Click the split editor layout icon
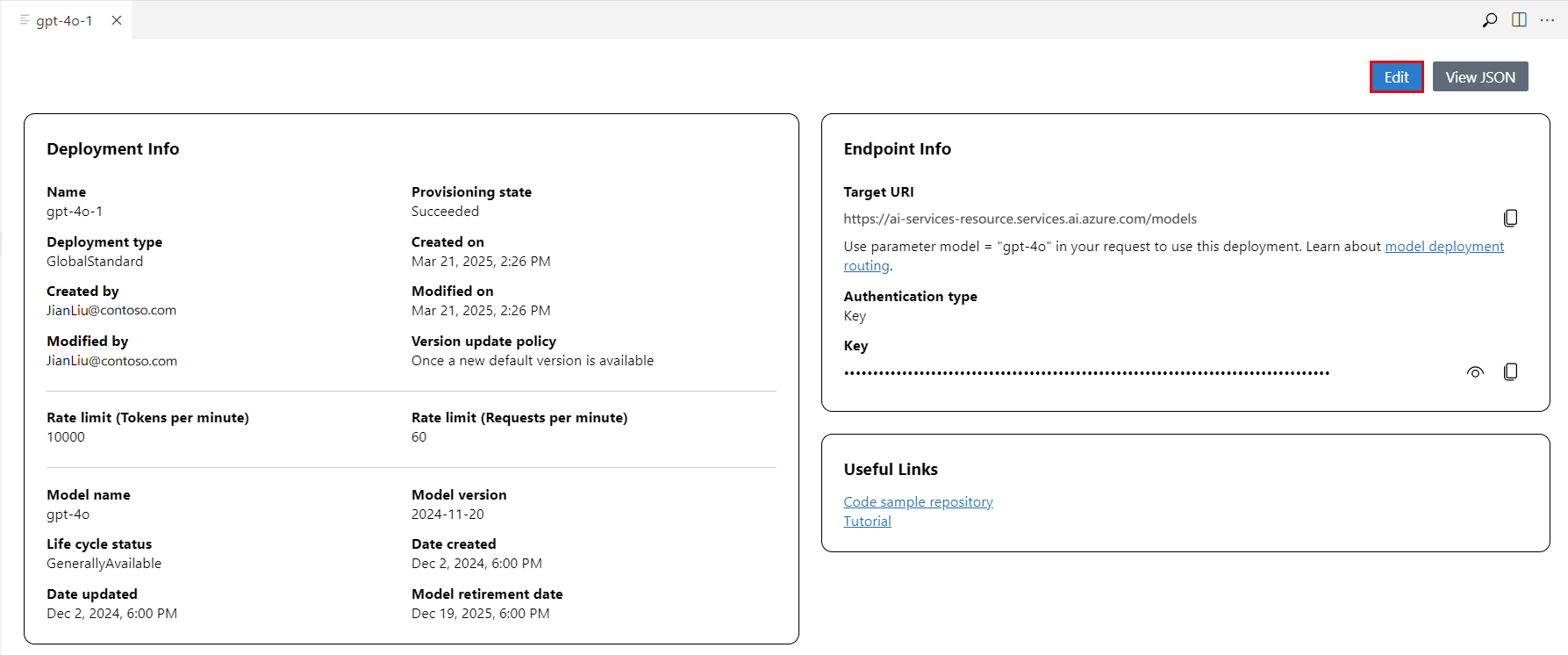Screen dimensions: 1568x655 [1519, 20]
